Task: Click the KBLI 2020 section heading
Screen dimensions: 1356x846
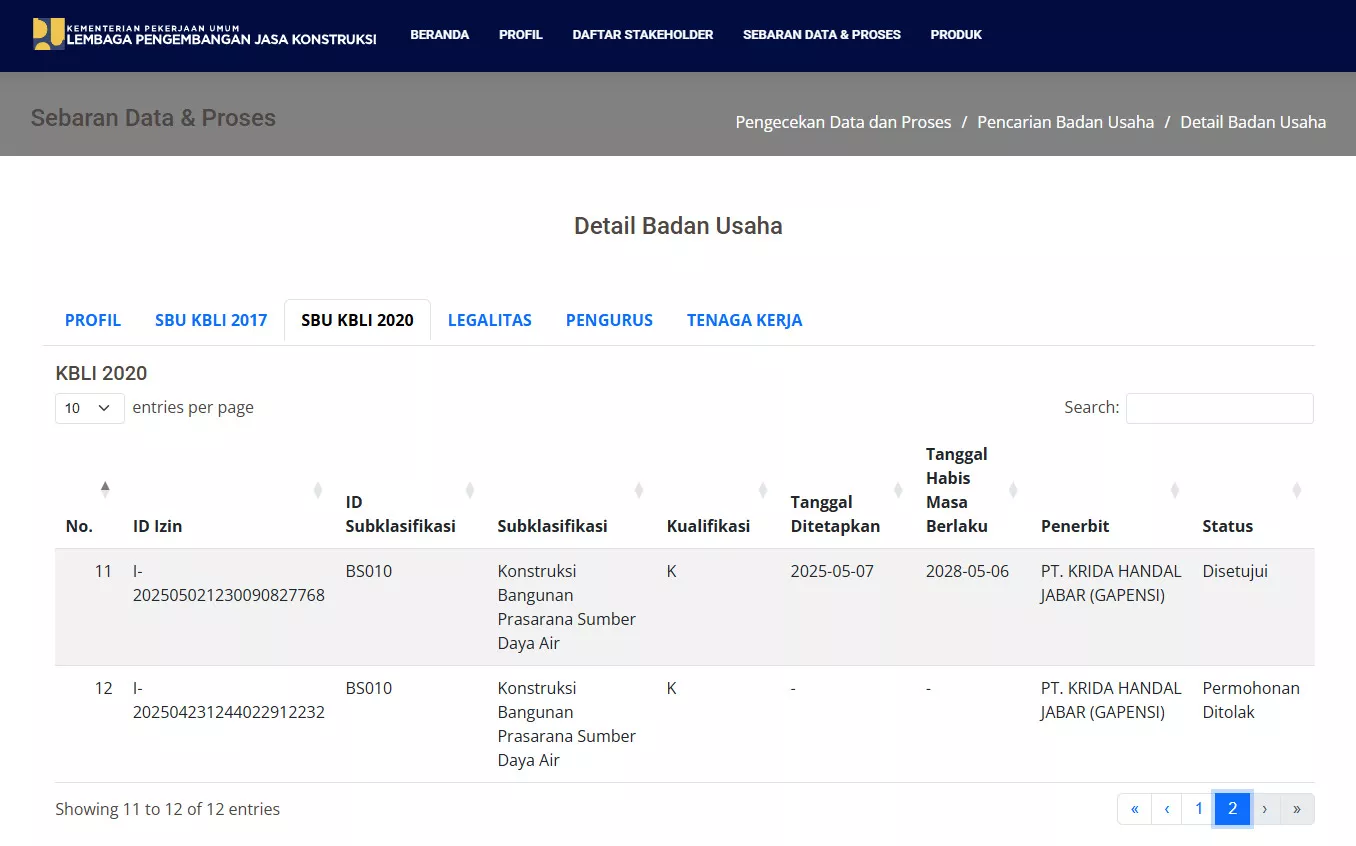Action: 101,373
